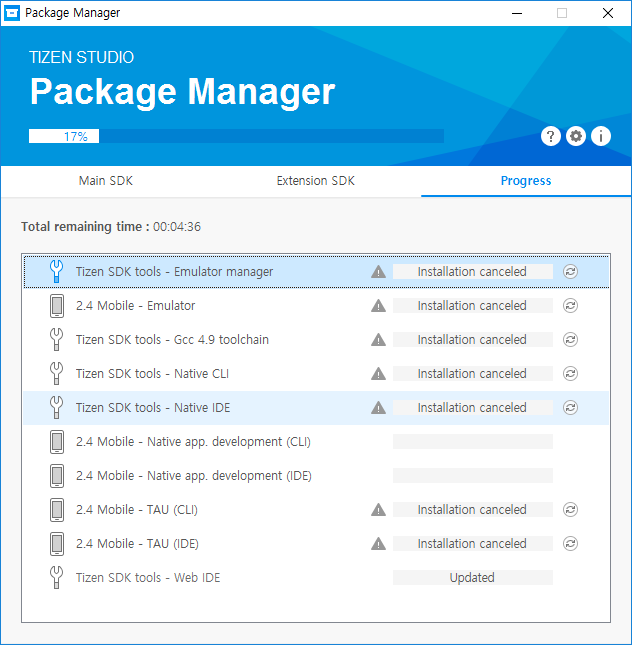Image resolution: width=632 pixels, height=645 pixels.
Task: Retry Native CLI installation refresh icon
Action: click(570, 374)
